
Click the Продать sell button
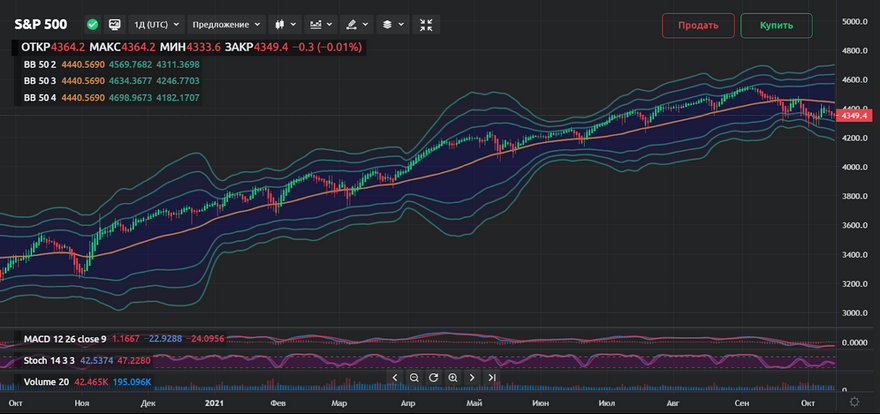(698, 25)
